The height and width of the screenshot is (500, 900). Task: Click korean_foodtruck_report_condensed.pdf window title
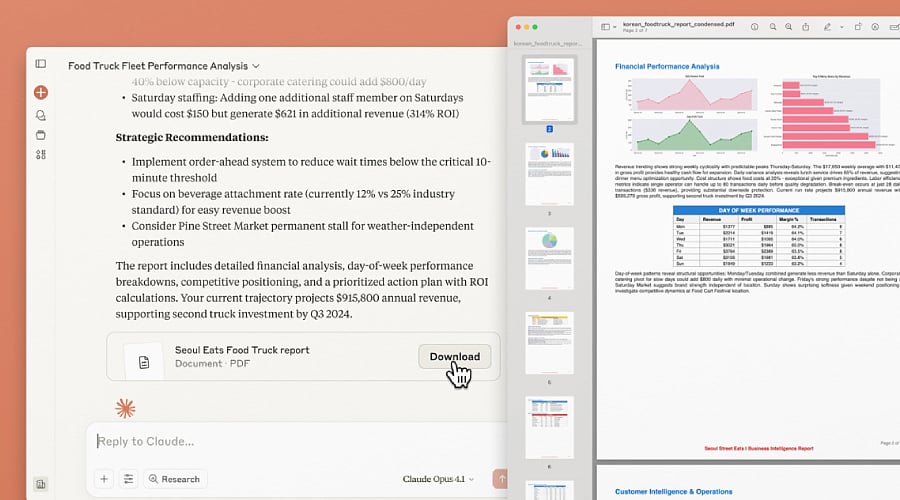pyautogui.click(x=678, y=24)
